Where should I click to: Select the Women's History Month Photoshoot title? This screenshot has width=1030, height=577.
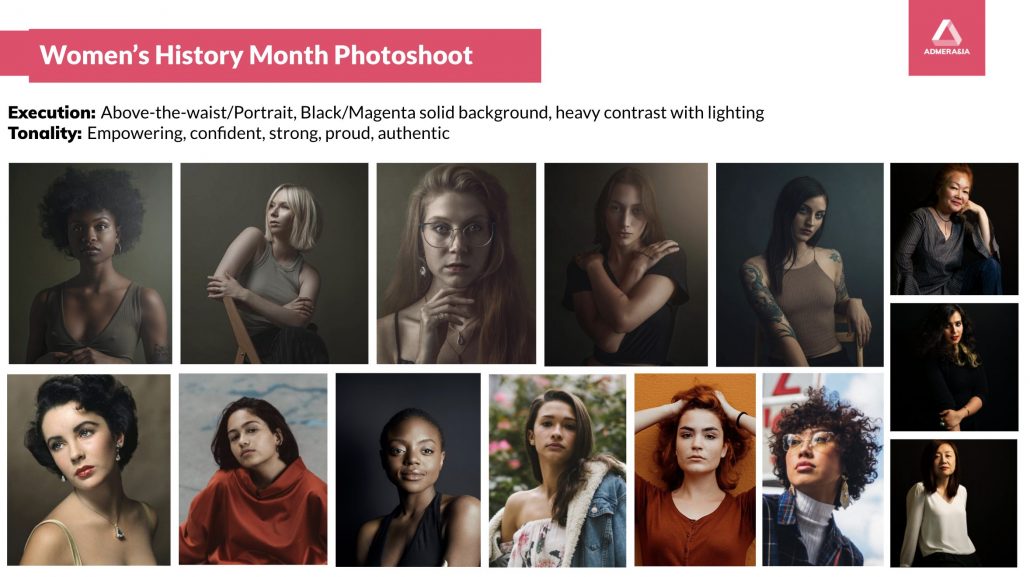tap(256, 55)
